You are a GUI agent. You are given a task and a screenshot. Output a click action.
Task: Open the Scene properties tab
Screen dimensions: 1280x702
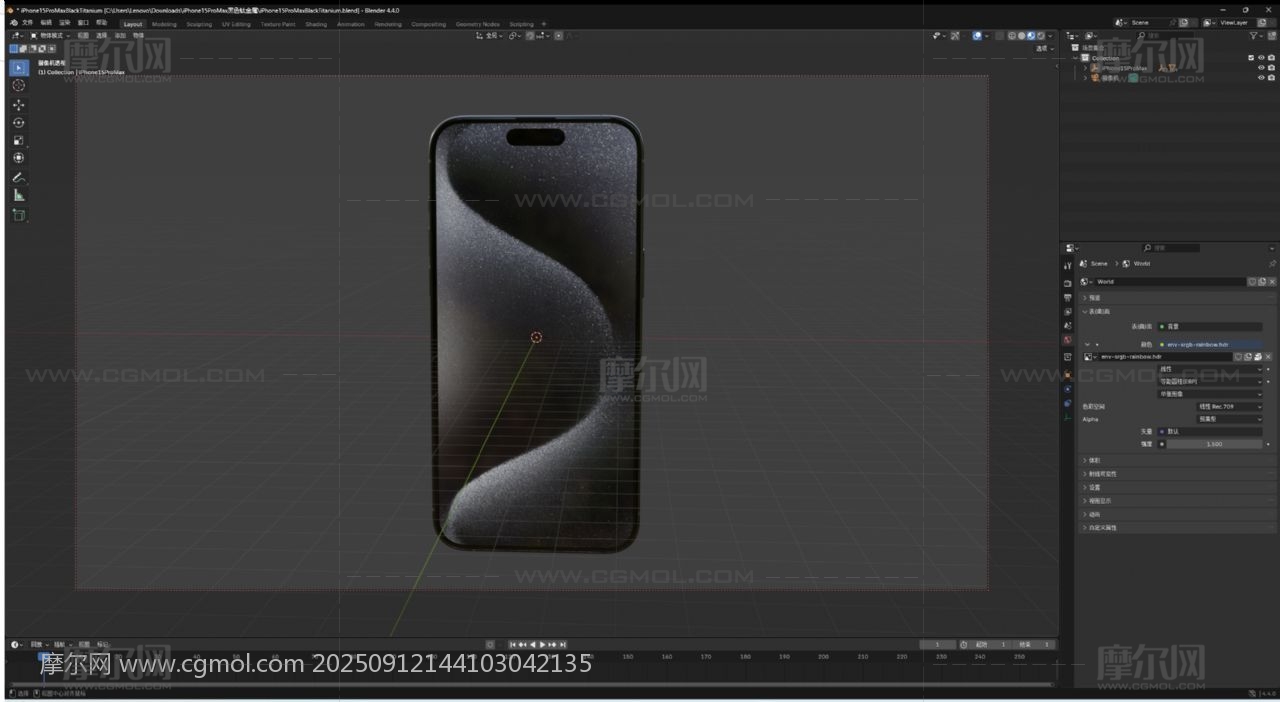1068,325
